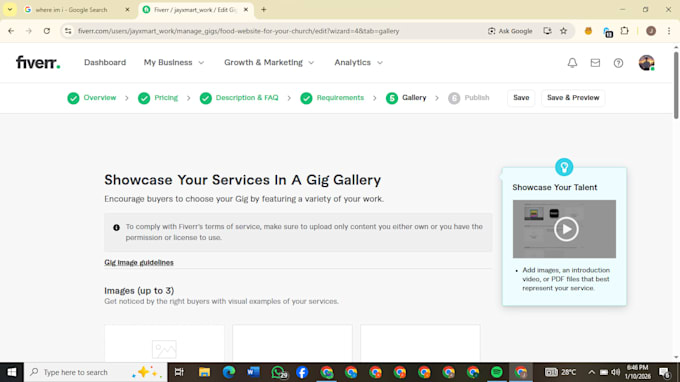Screen dimensions: 680x382
Task: Open the Fiverr notifications bell
Action: (572, 63)
